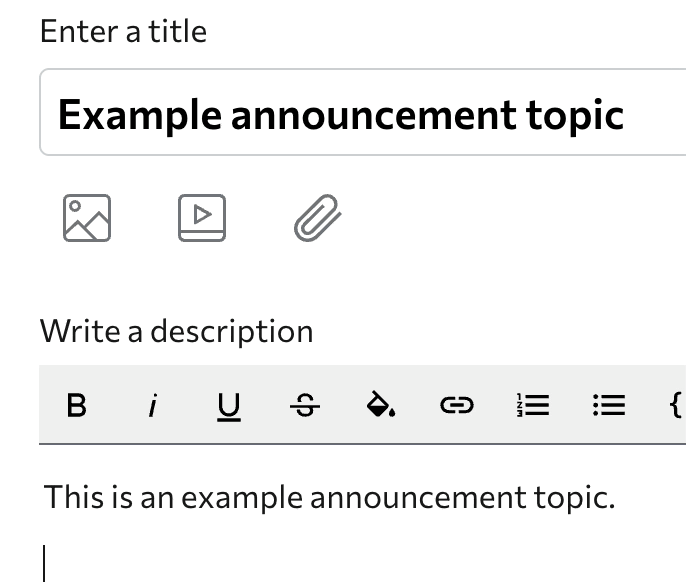
Task: Insert an image using the picture icon
Action: point(87,217)
